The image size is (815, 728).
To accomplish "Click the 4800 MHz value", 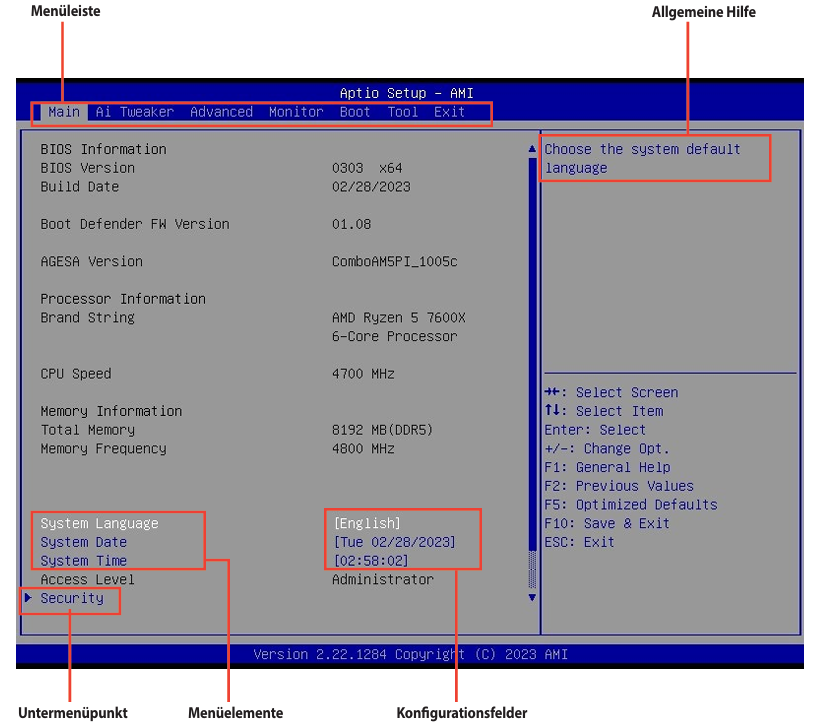I will (x=363, y=449).
